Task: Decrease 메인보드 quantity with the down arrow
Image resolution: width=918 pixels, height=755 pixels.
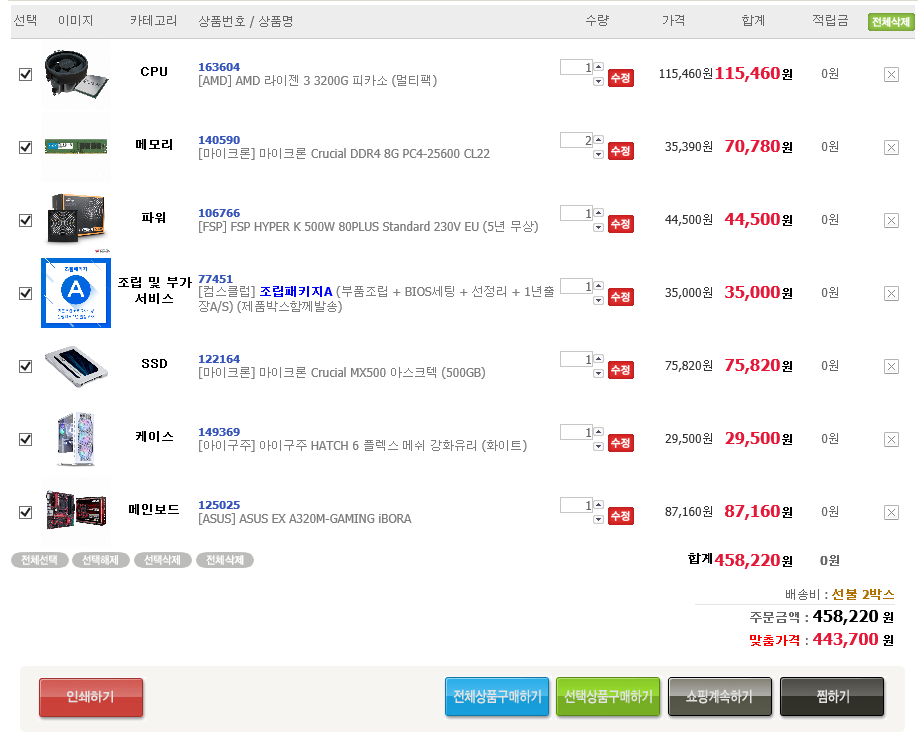Action: tap(598, 520)
